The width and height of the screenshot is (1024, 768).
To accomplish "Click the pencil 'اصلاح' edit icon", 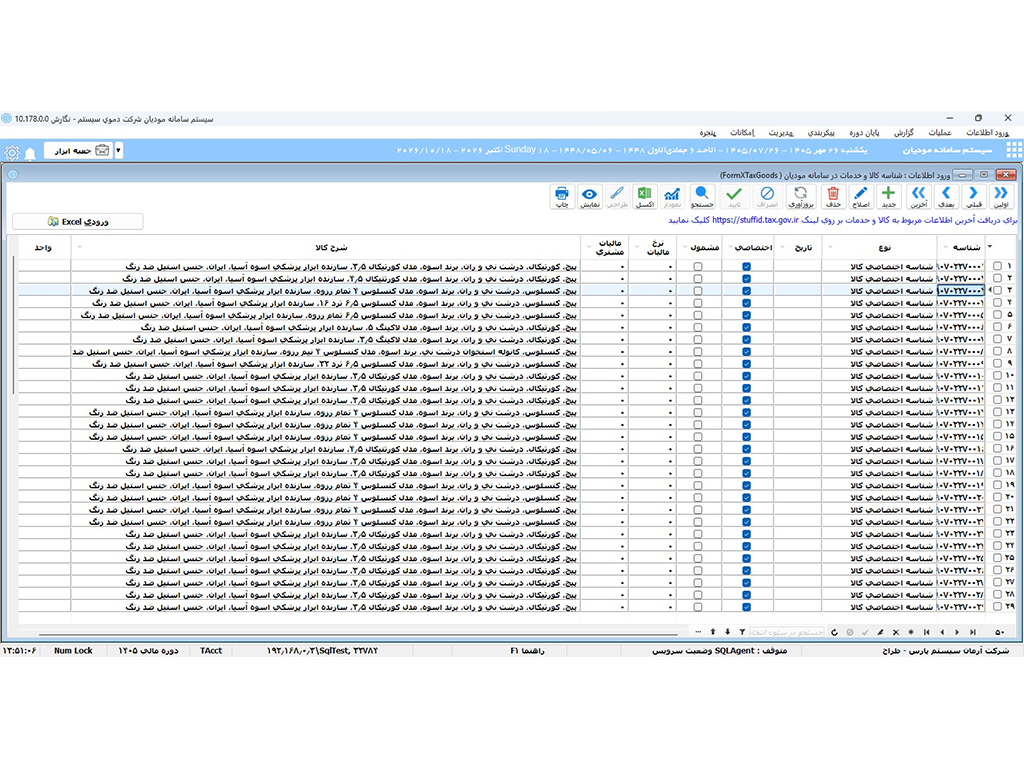I will pyautogui.click(x=861, y=196).
